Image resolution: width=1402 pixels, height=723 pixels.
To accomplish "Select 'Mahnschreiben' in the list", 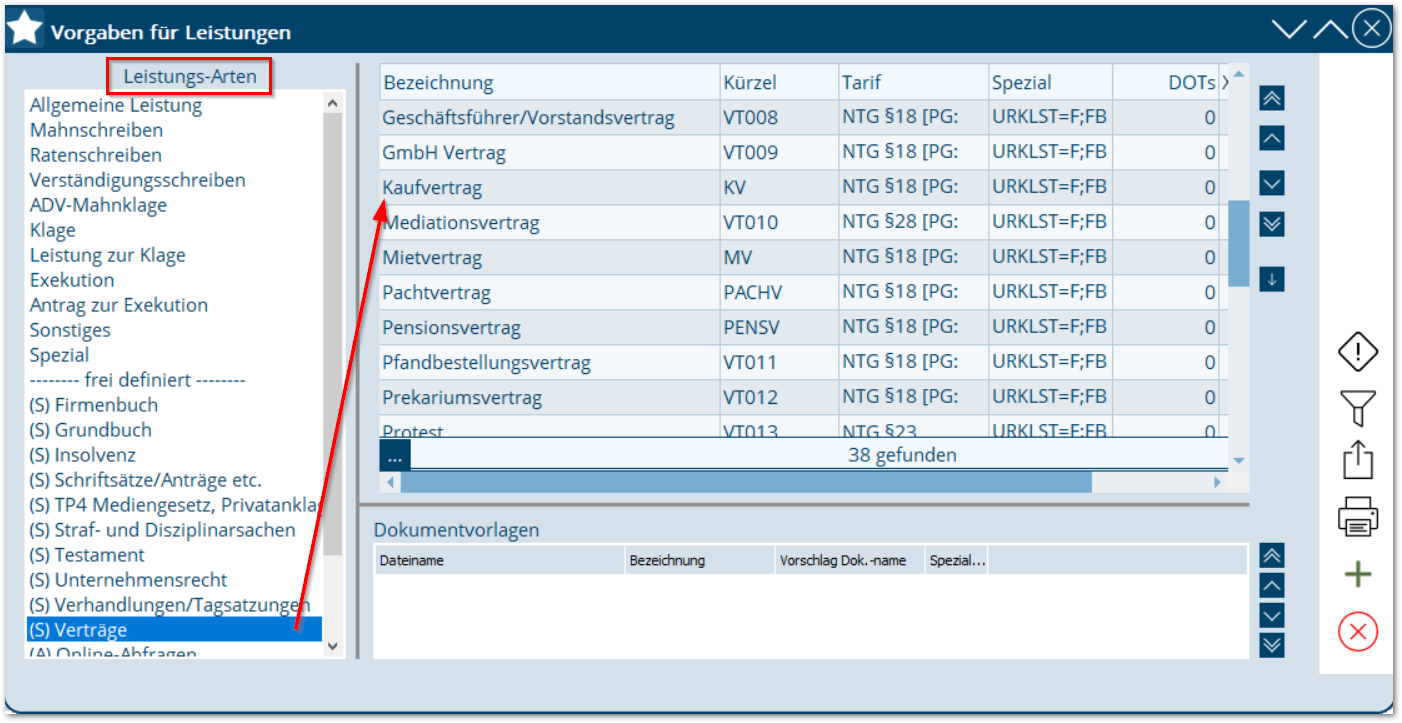I will pos(96,130).
